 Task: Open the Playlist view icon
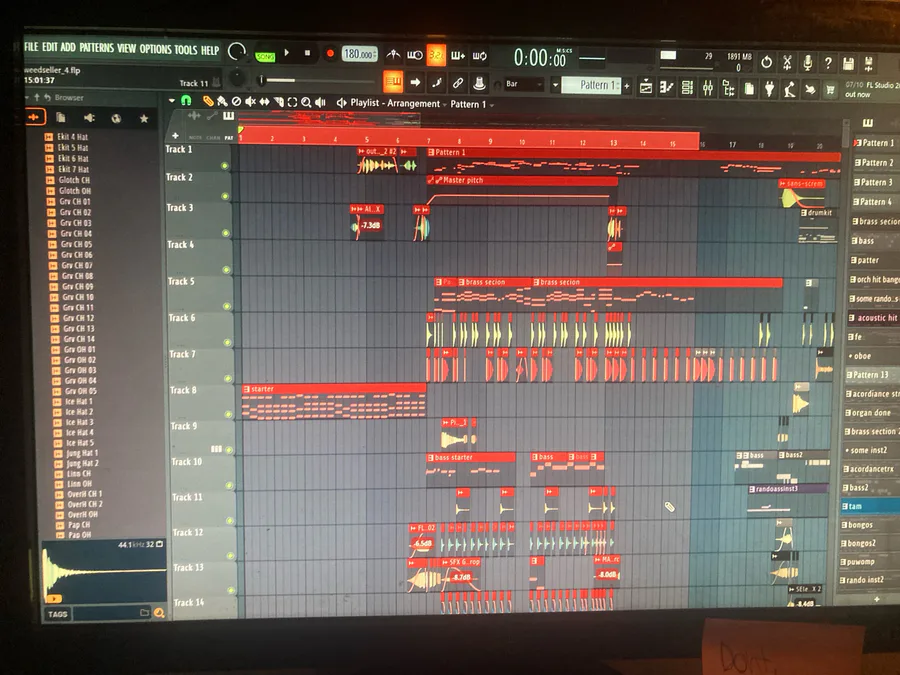tap(646, 87)
